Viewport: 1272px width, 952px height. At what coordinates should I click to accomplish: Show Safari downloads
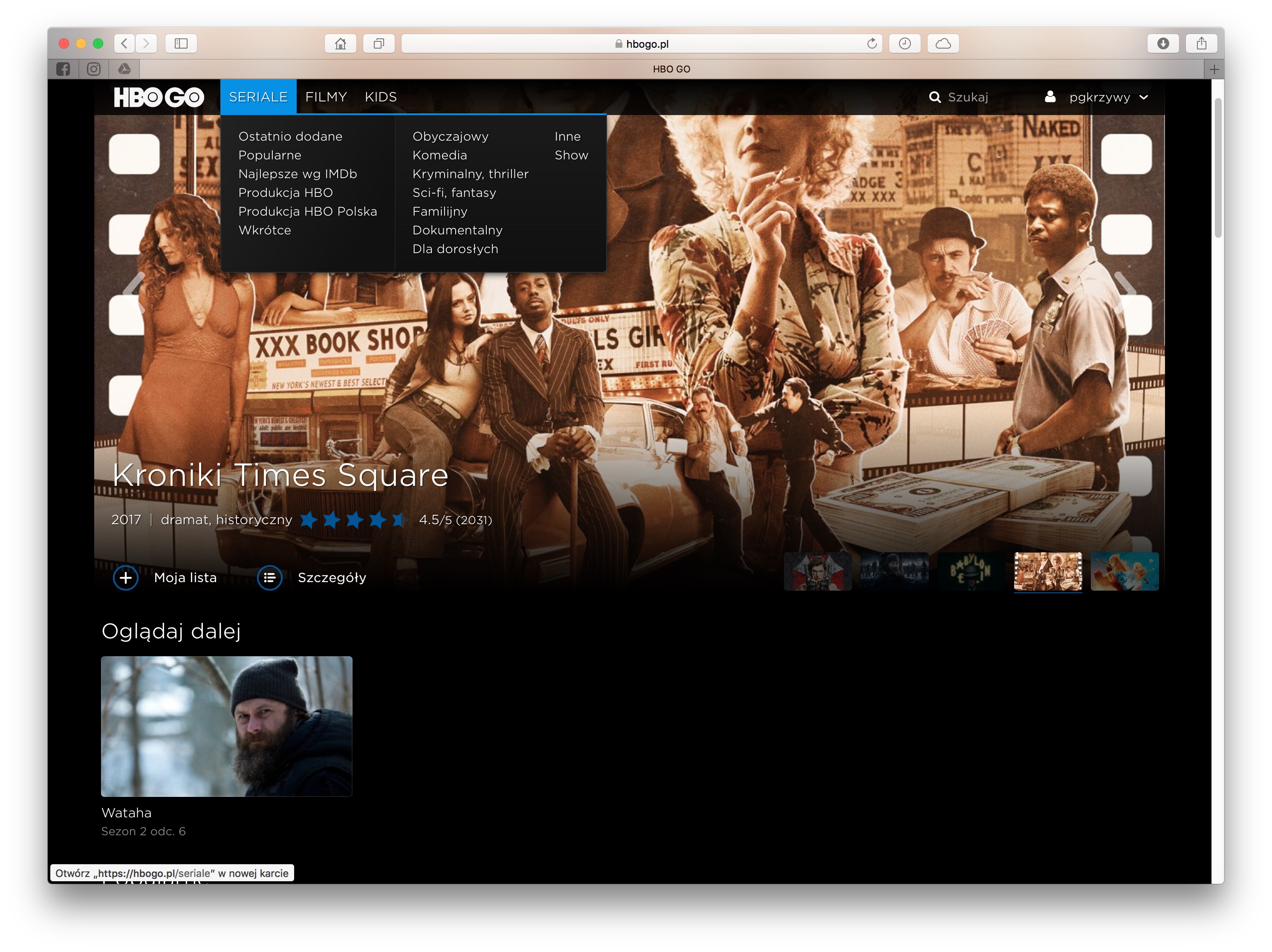pos(1163,44)
